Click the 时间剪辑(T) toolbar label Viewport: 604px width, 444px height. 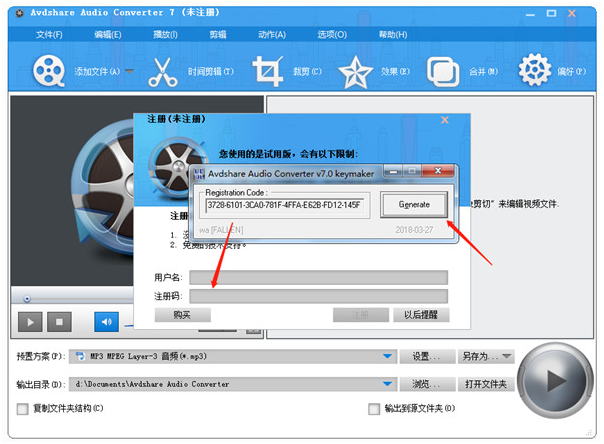tap(211, 72)
